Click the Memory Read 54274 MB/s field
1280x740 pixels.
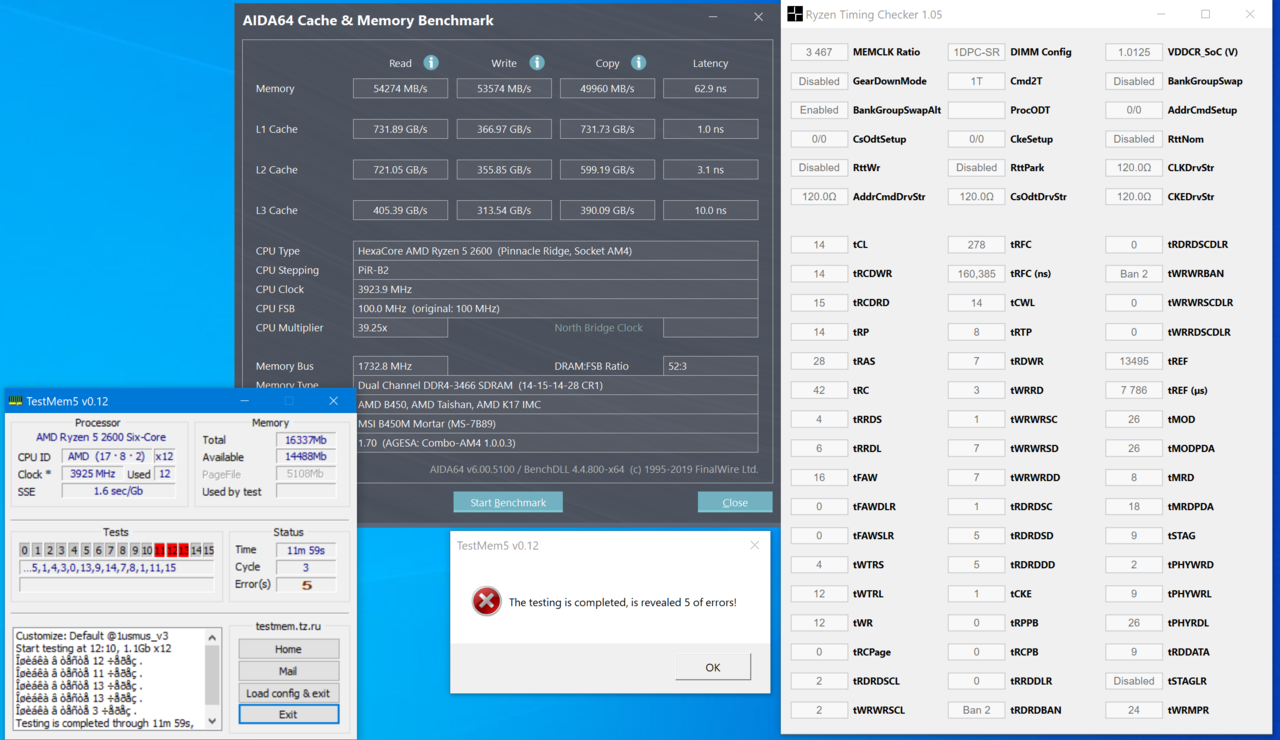(400, 88)
